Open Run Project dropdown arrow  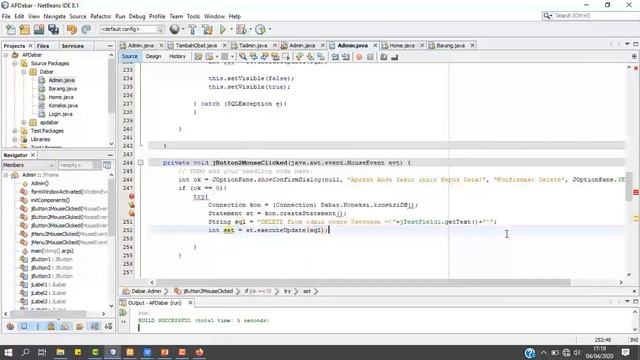click(x=231, y=29)
